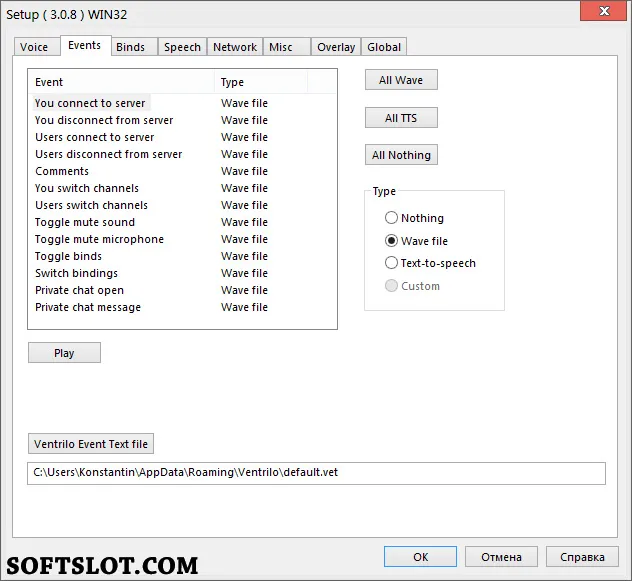
Task: Select the Overlay tab
Action: pyautogui.click(x=336, y=47)
